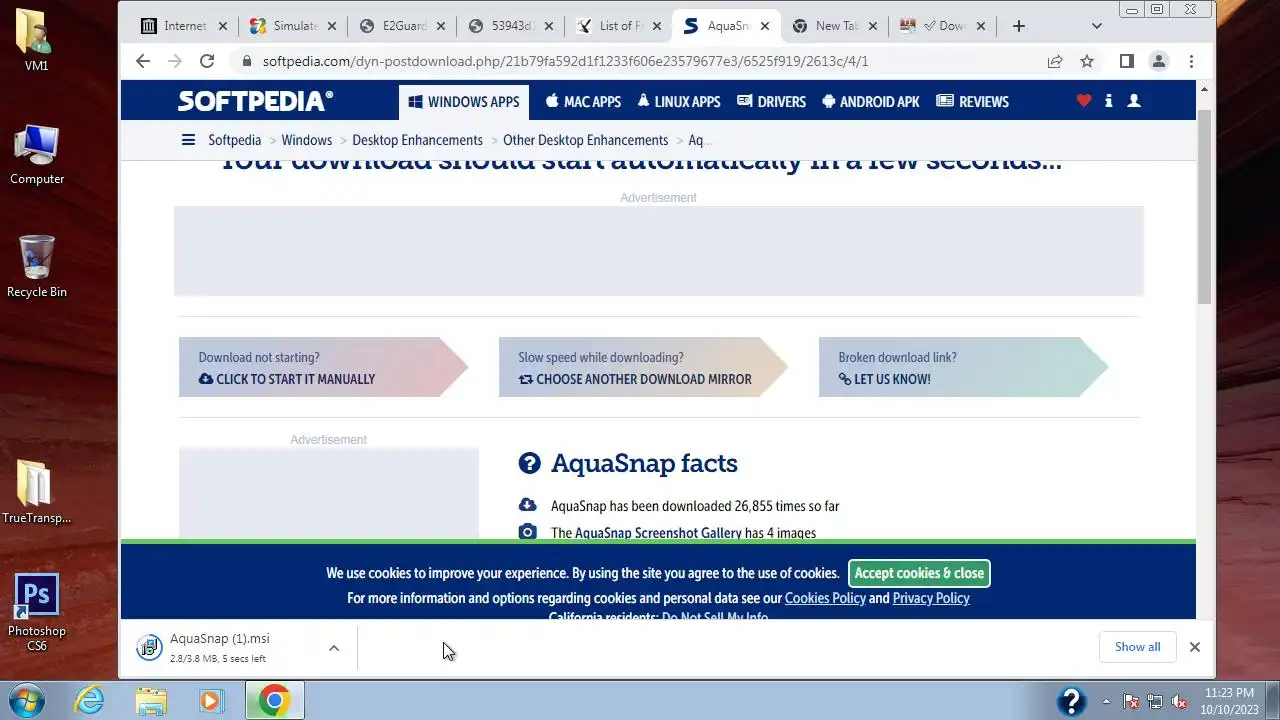Open the Reviews section
Image resolution: width=1280 pixels, height=720 pixels.
tap(972, 102)
